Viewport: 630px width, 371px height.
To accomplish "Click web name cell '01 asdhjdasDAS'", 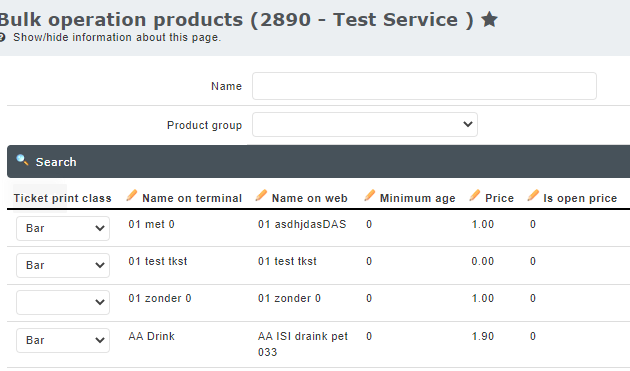I will (302, 224).
